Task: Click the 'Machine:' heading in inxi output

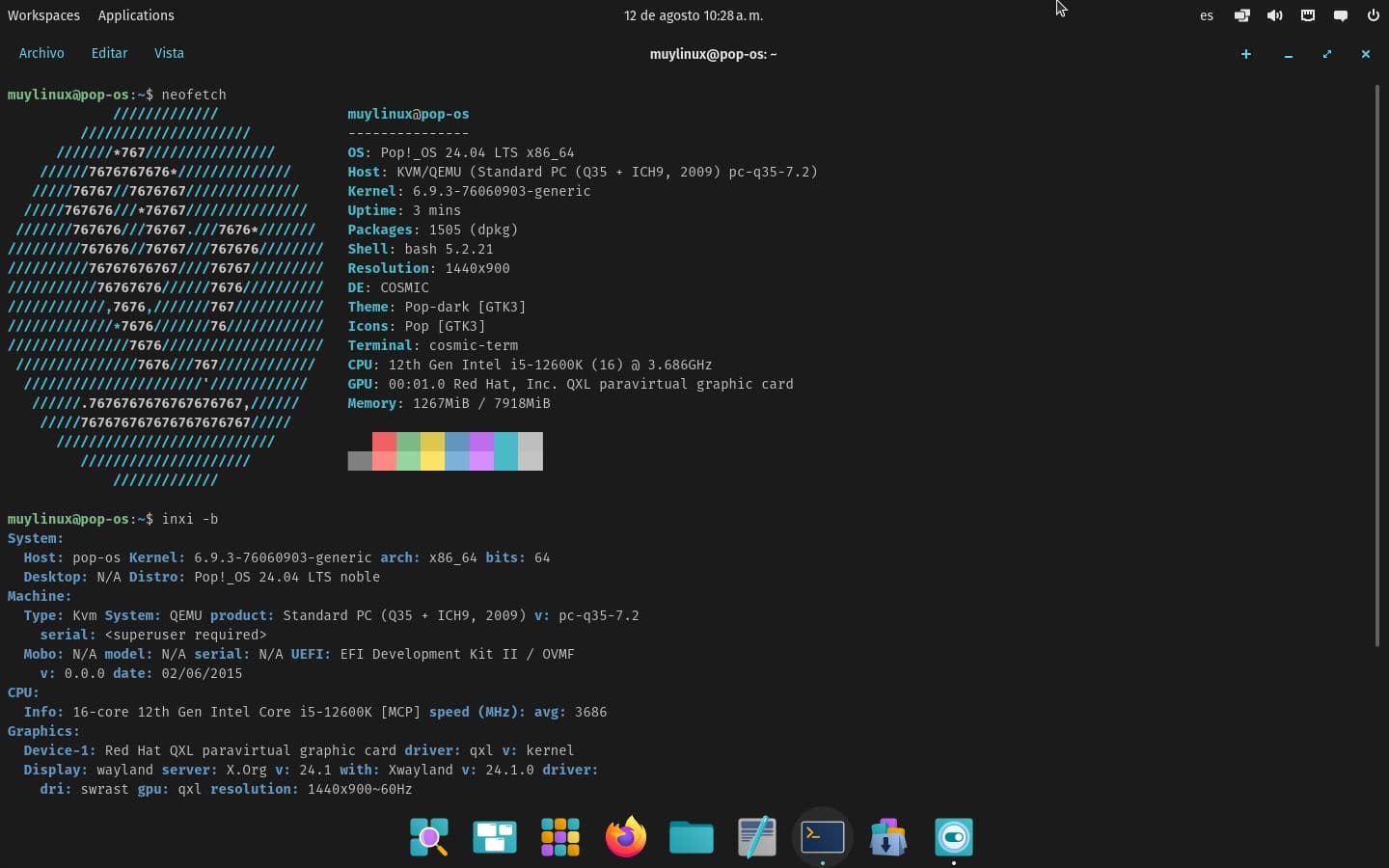Action: pyautogui.click(x=40, y=596)
